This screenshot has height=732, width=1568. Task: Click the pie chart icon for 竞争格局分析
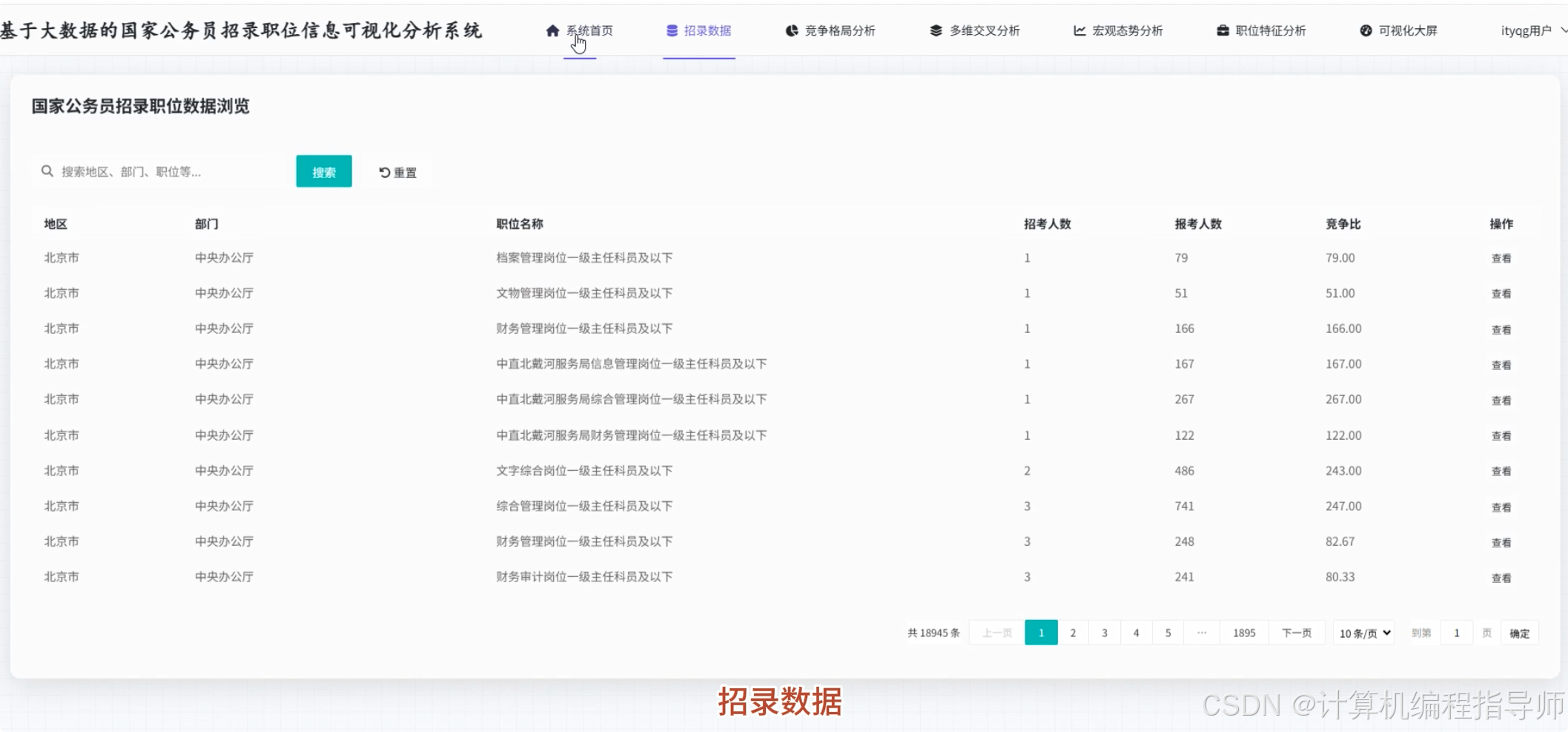coord(790,30)
